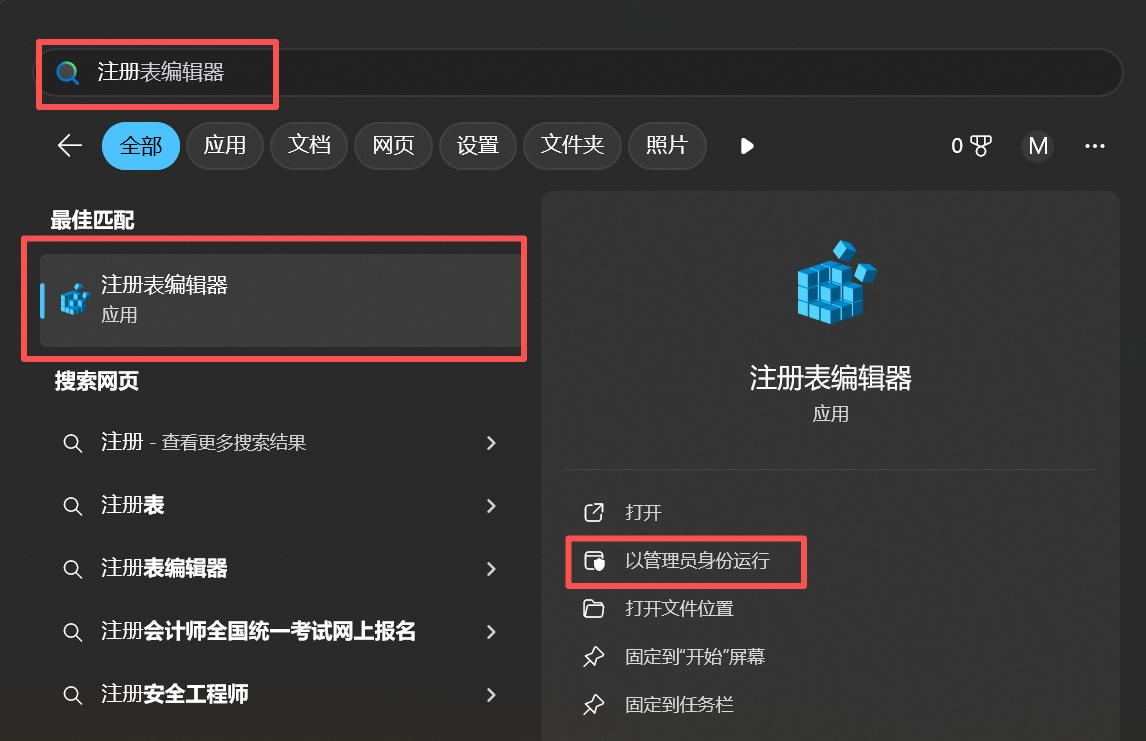Expand chevron next to 注册表 web suggestion
The height and width of the screenshot is (741, 1146).
[x=491, y=506]
